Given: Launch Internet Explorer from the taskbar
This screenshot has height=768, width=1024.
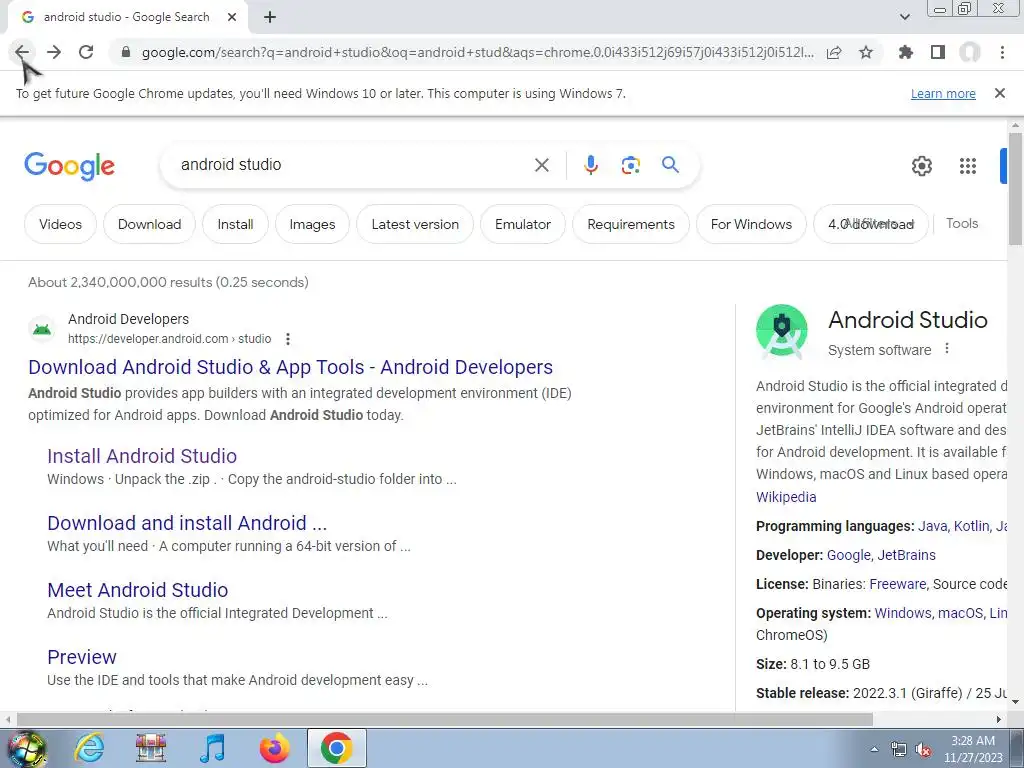Looking at the screenshot, I should [x=89, y=748].
